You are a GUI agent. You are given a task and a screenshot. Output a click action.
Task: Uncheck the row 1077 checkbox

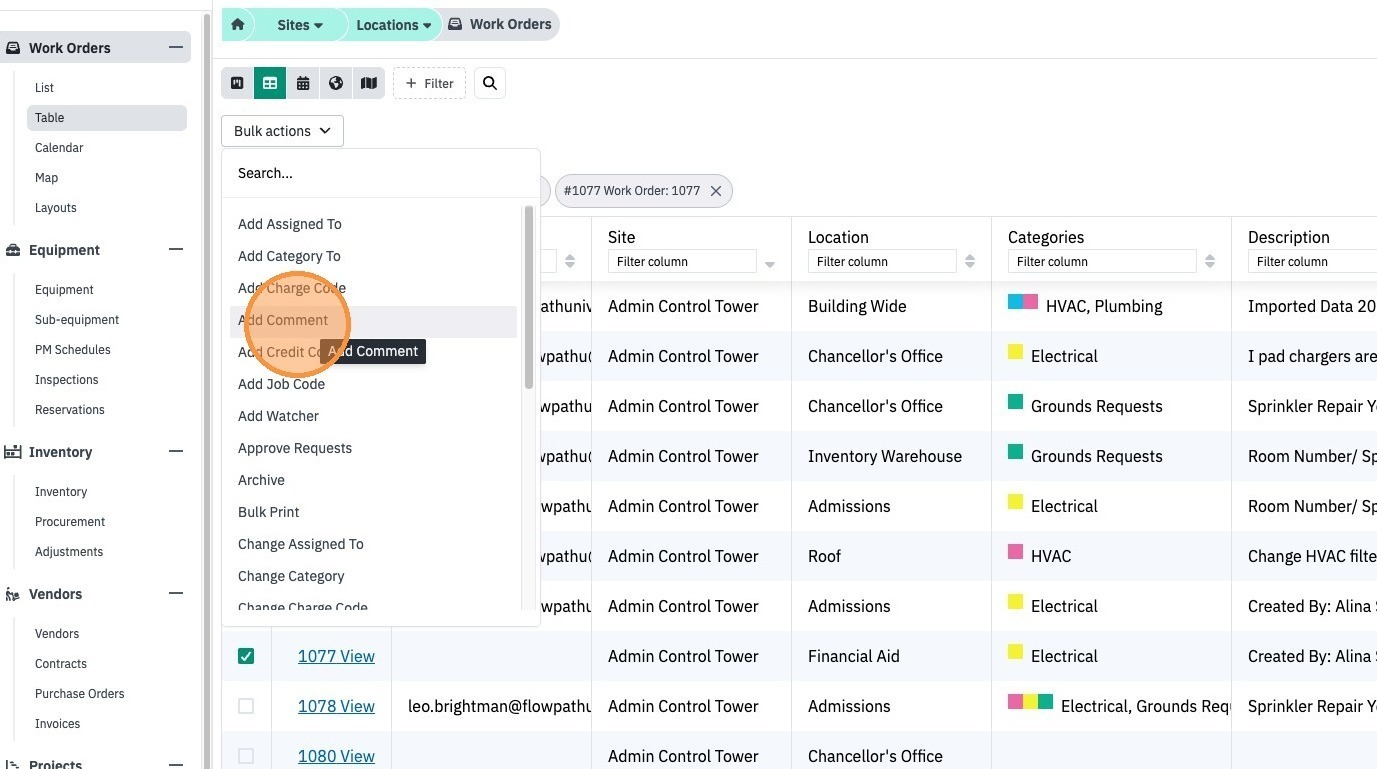click(246, 656)
